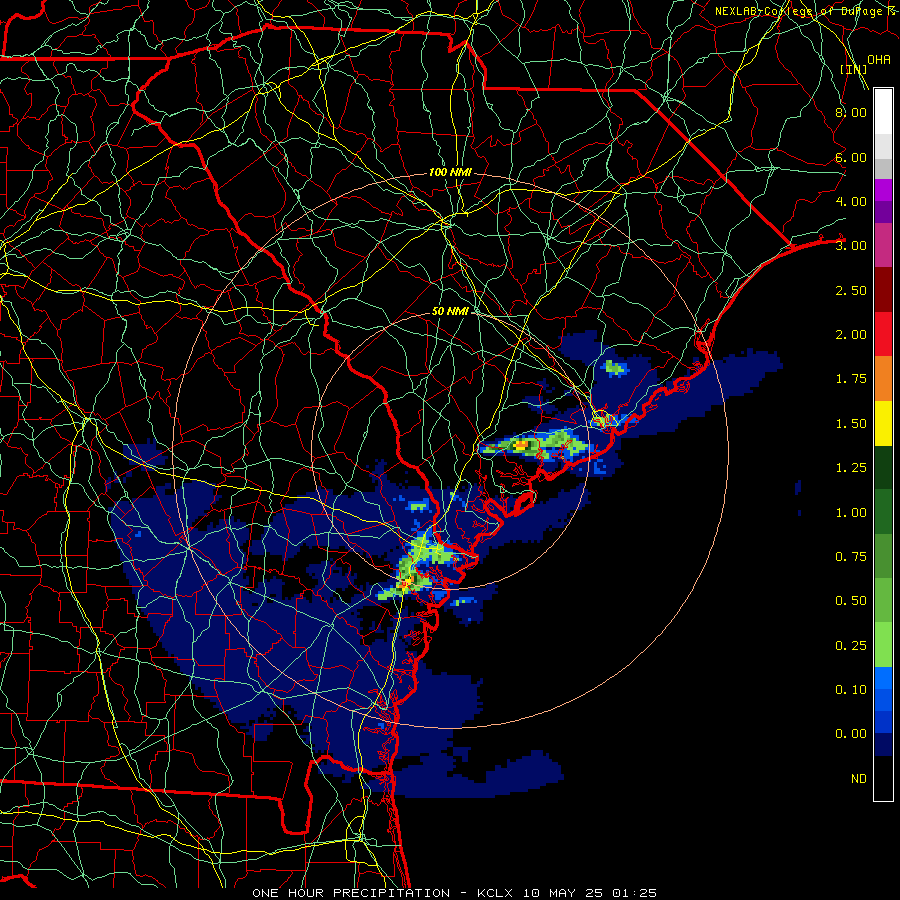Click the ND legend label
Screen dimensions: 900x900
point(859,779)
